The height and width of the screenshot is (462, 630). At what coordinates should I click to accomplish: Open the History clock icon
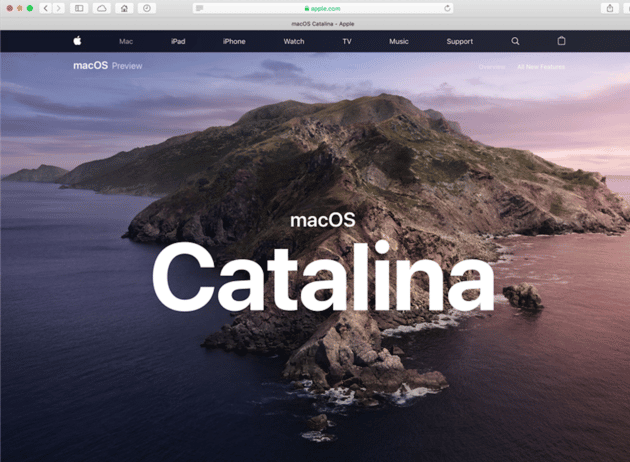(147, 8)
